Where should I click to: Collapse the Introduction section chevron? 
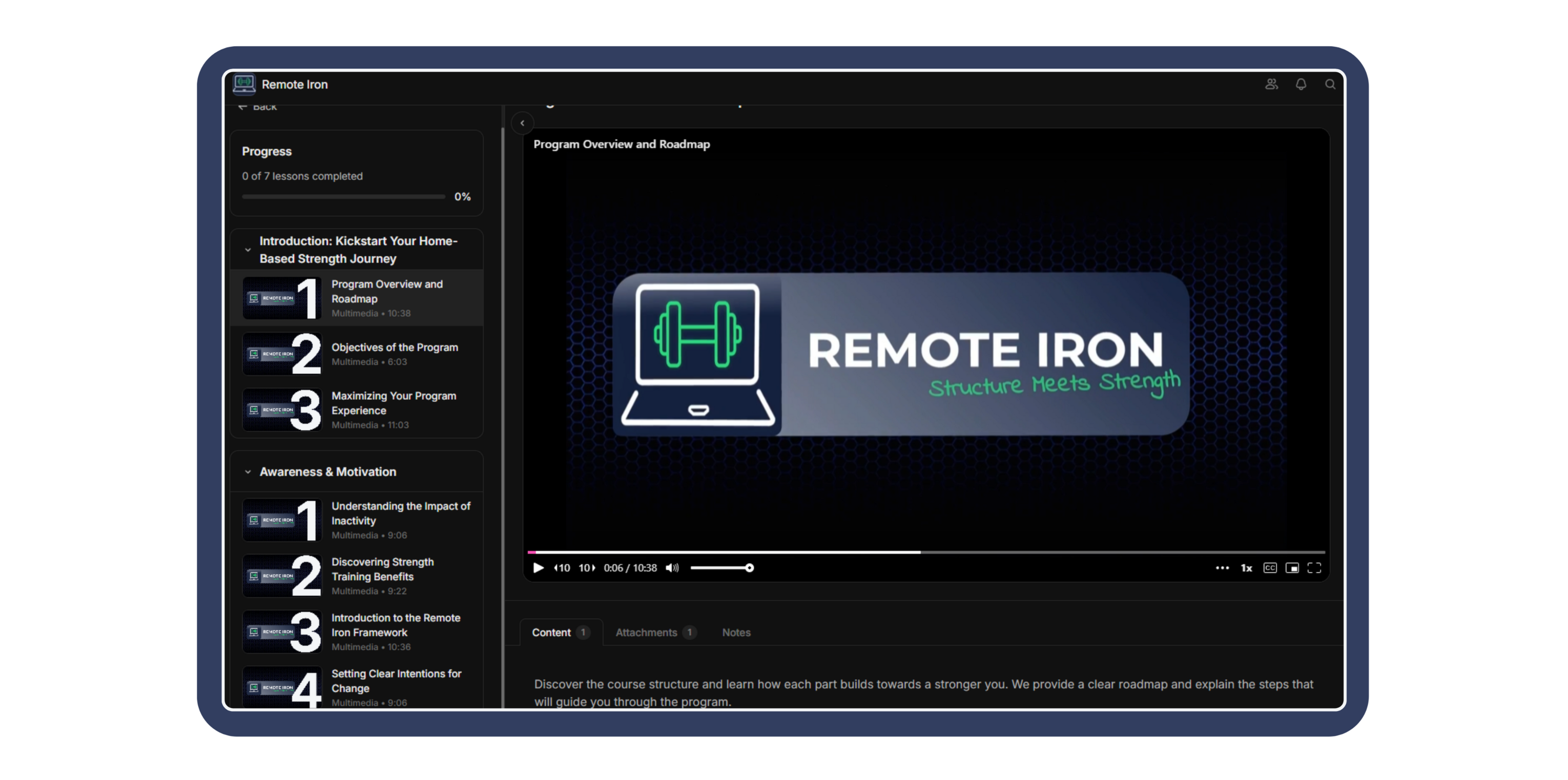tap(247, 250)
